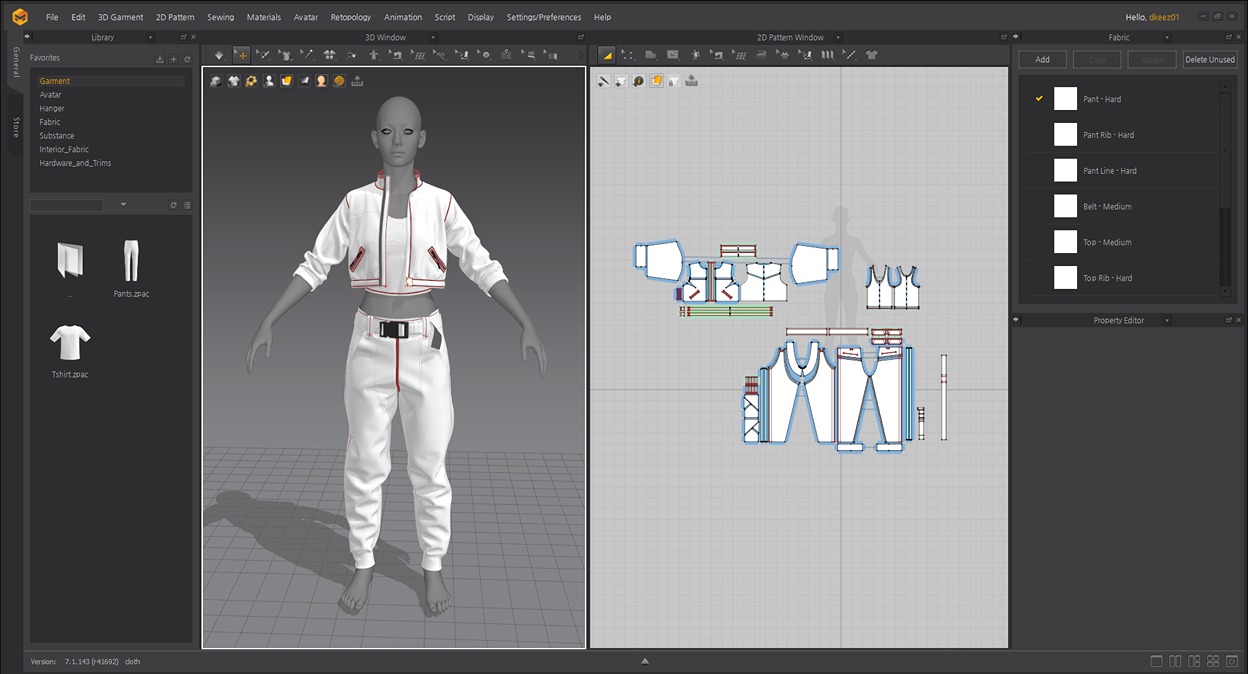
Task: Click the Delete Unused button
Action: pos(1209,60)
